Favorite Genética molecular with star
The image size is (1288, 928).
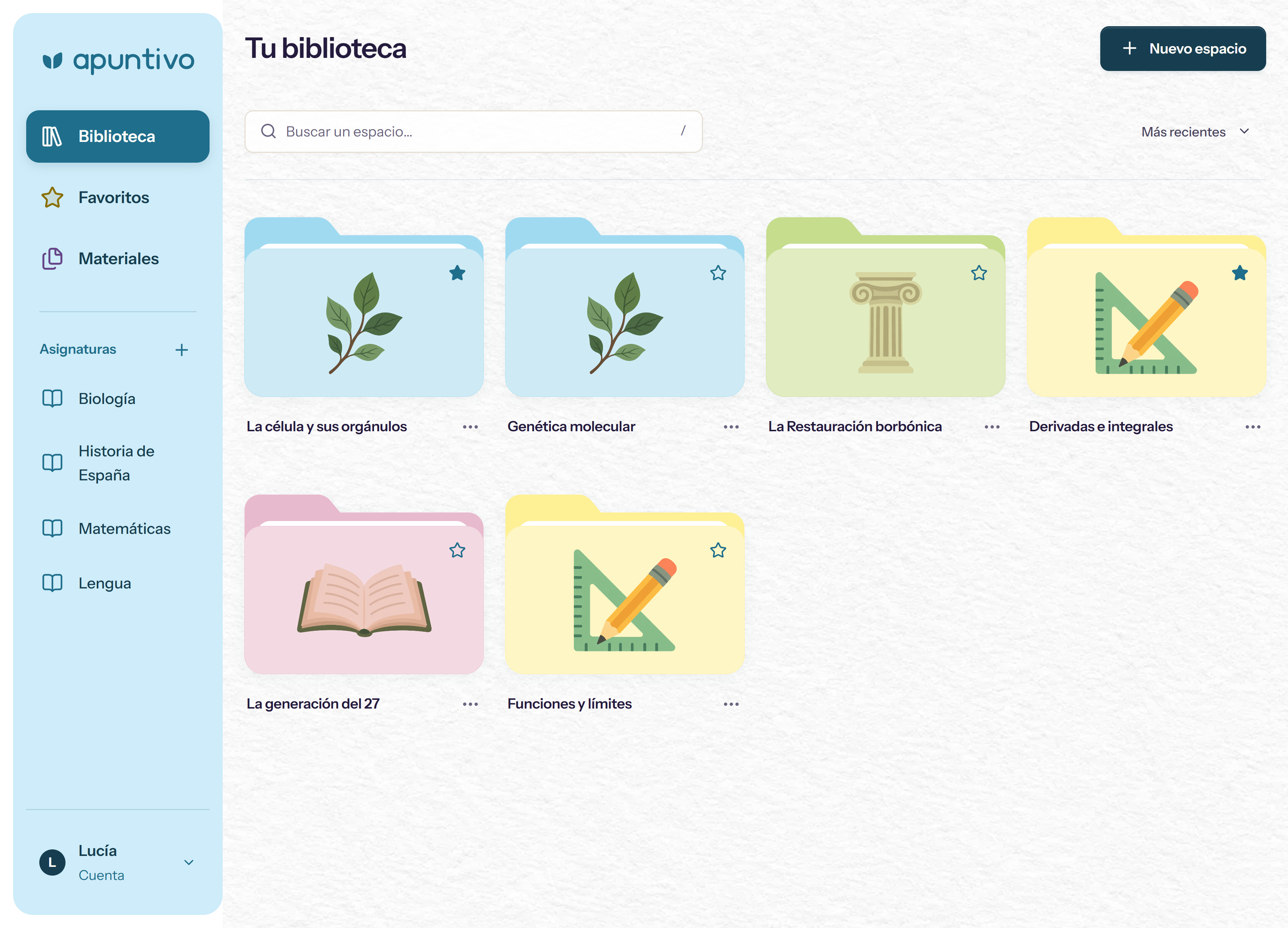pos(718,273)
